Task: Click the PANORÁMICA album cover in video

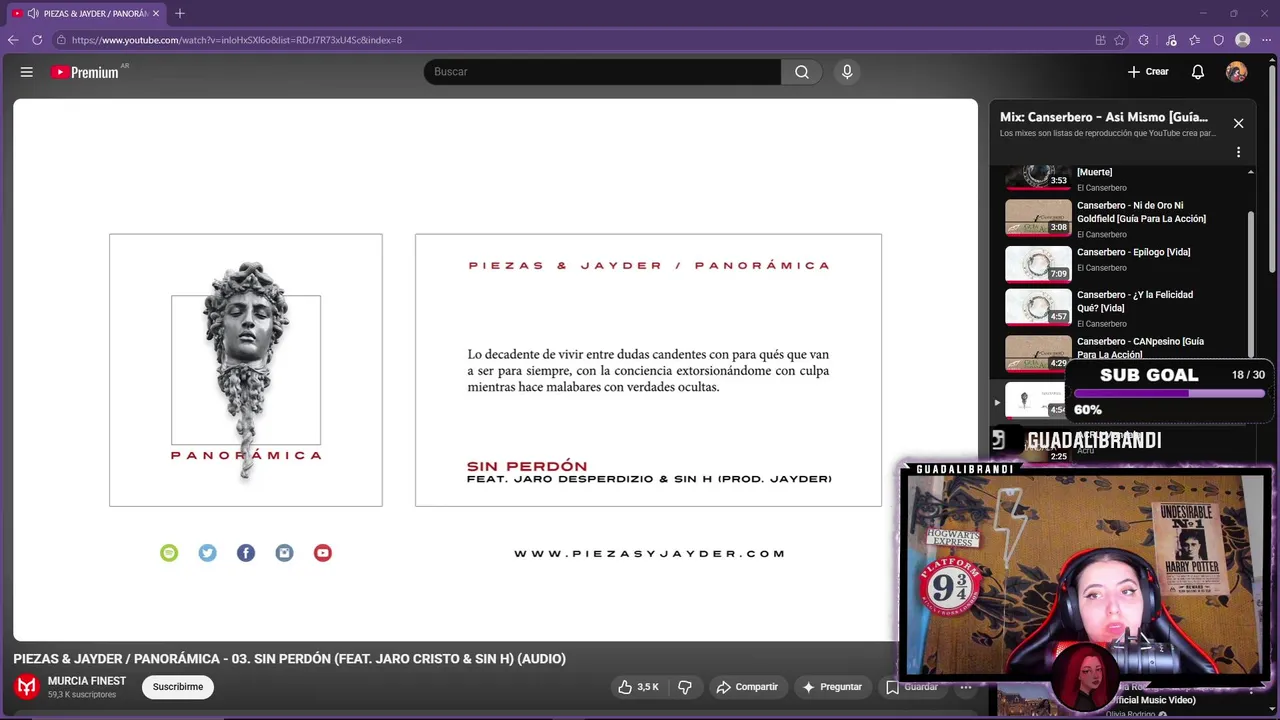Action: tap(246, 370)
